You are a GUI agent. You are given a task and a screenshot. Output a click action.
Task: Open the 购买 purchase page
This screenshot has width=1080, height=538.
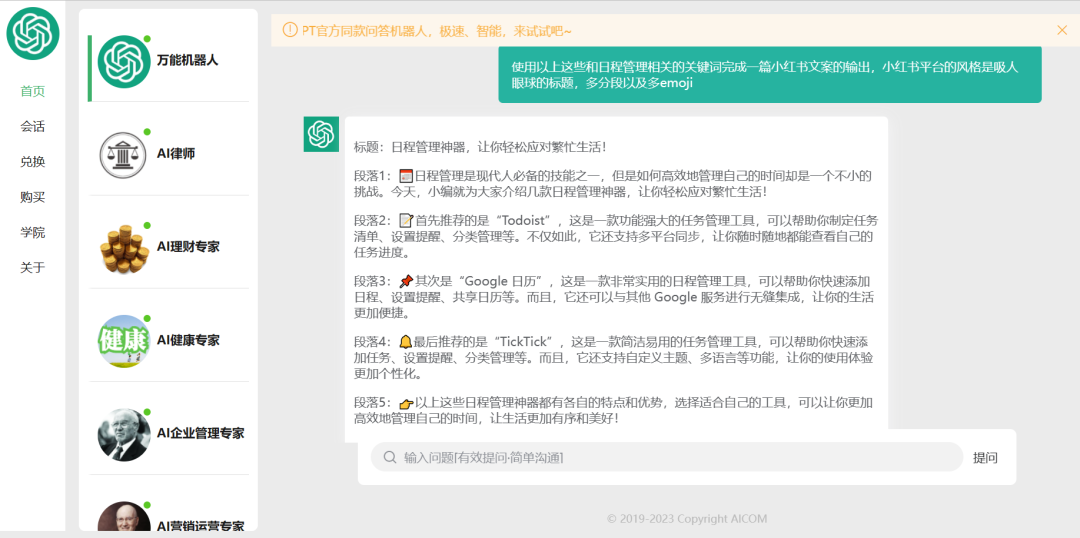coord(32,197)
